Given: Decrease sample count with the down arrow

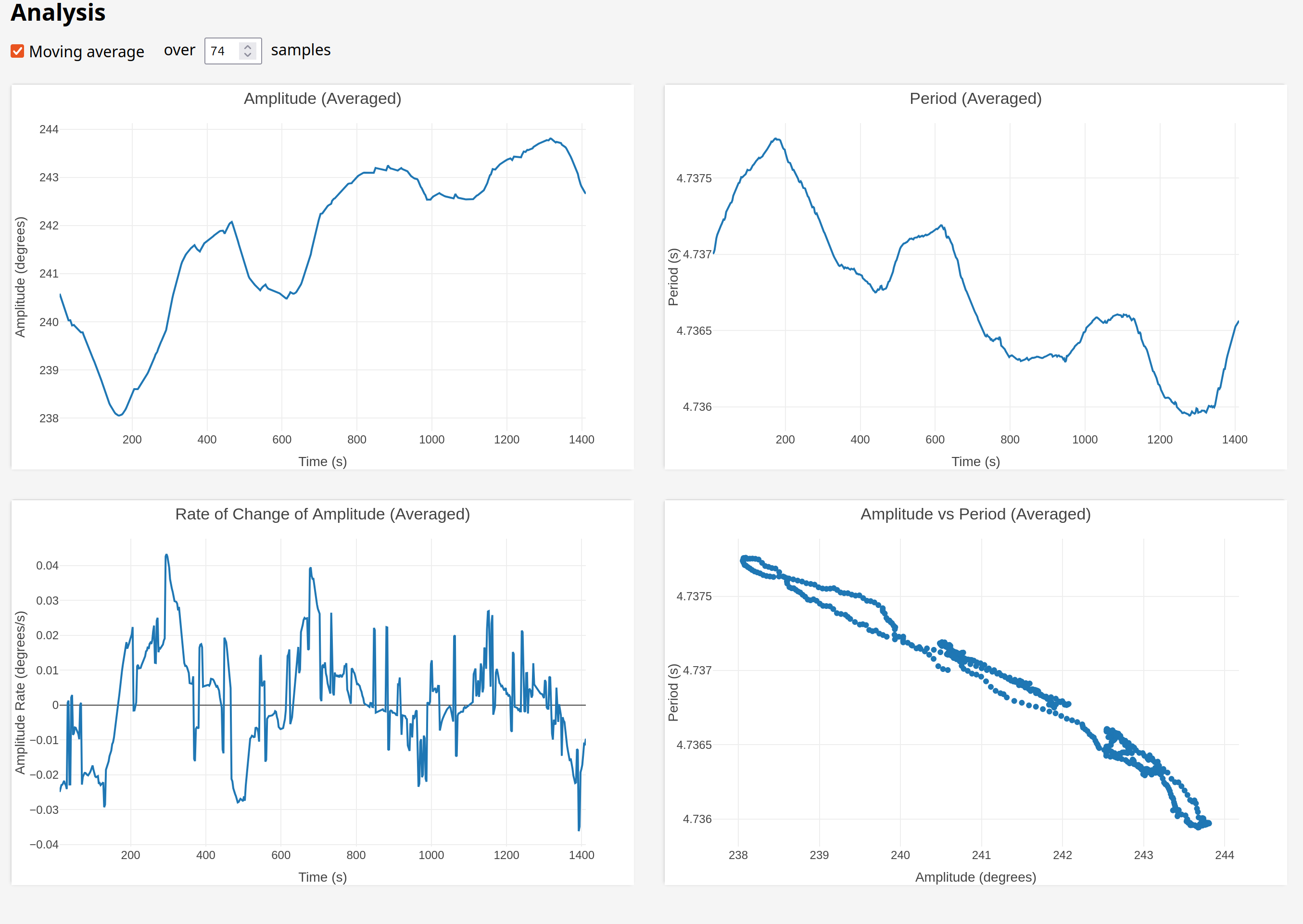Looking at the screenshot, I should pyautogui.click(x=248, y=55).
